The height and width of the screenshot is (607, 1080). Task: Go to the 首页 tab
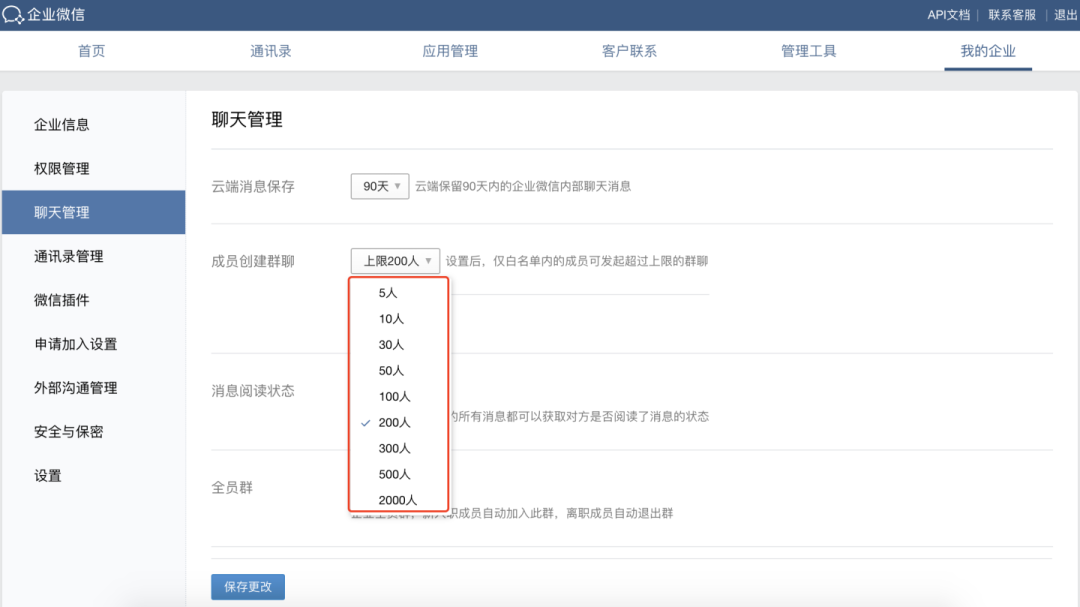pos(91,51)
